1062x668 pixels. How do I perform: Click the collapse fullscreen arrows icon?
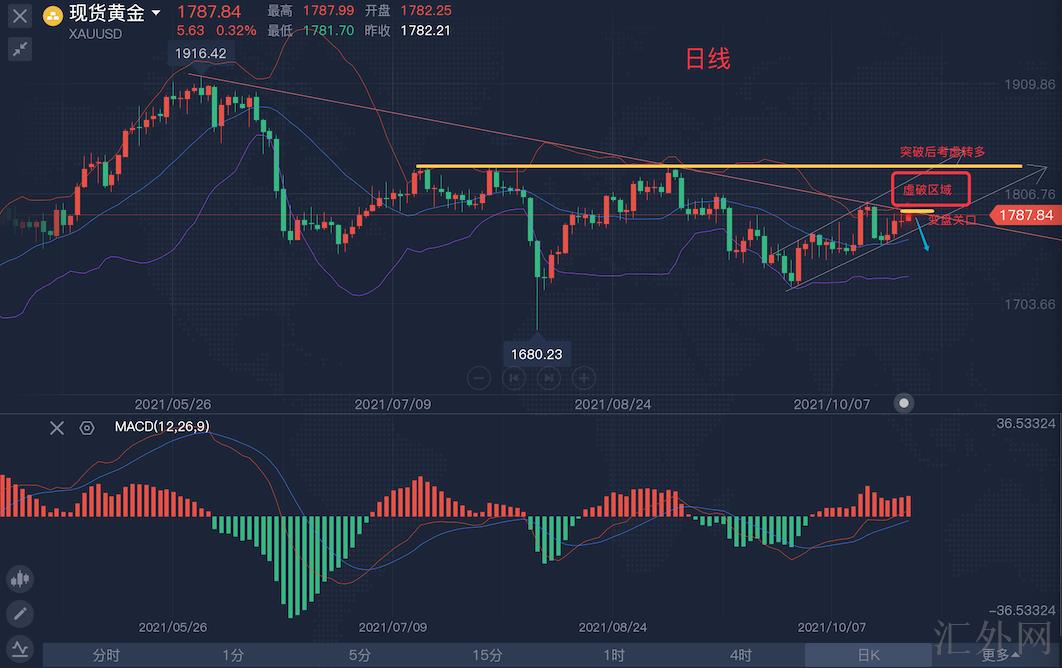(x=20, y=49)
